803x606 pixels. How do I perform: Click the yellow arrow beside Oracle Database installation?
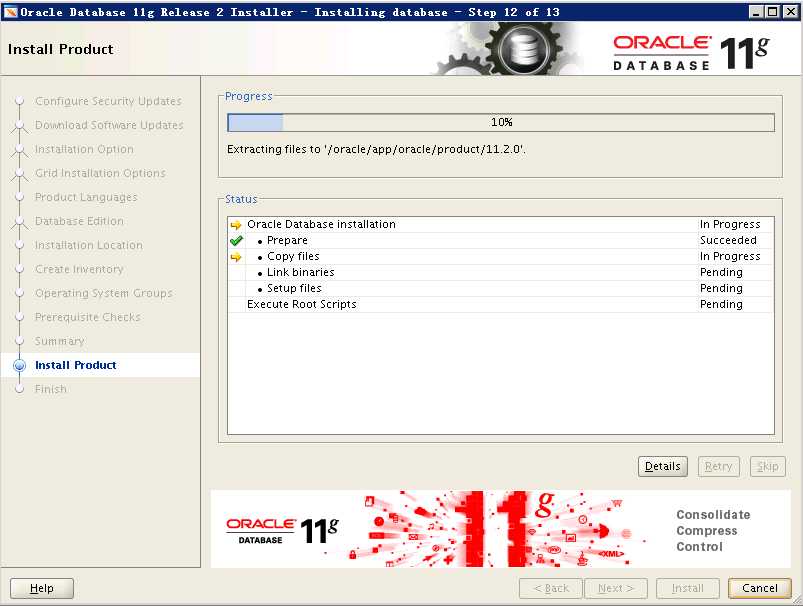[236, 225]
